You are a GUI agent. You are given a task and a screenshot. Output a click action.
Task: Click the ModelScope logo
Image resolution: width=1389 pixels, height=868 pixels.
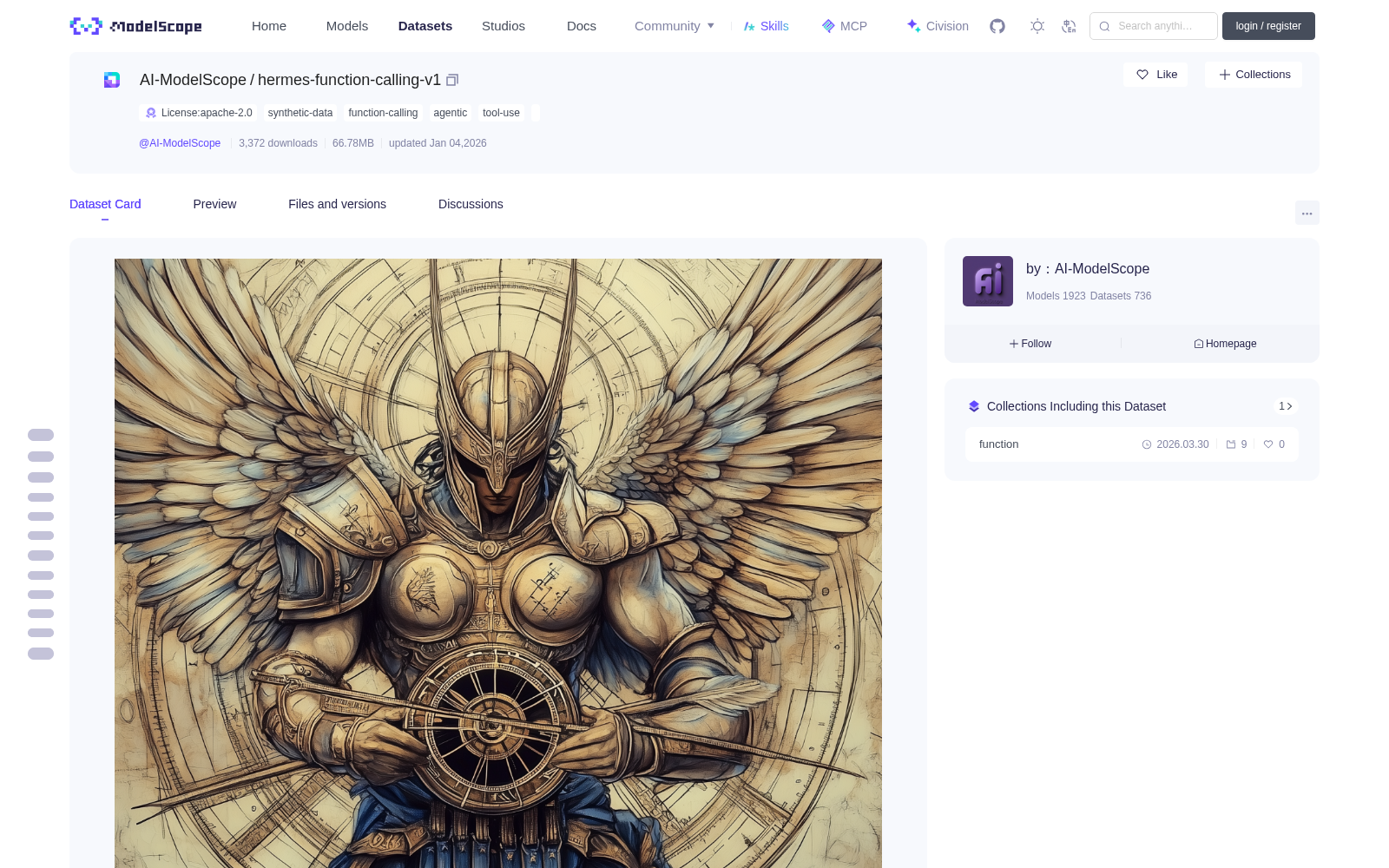click(135, 26)
